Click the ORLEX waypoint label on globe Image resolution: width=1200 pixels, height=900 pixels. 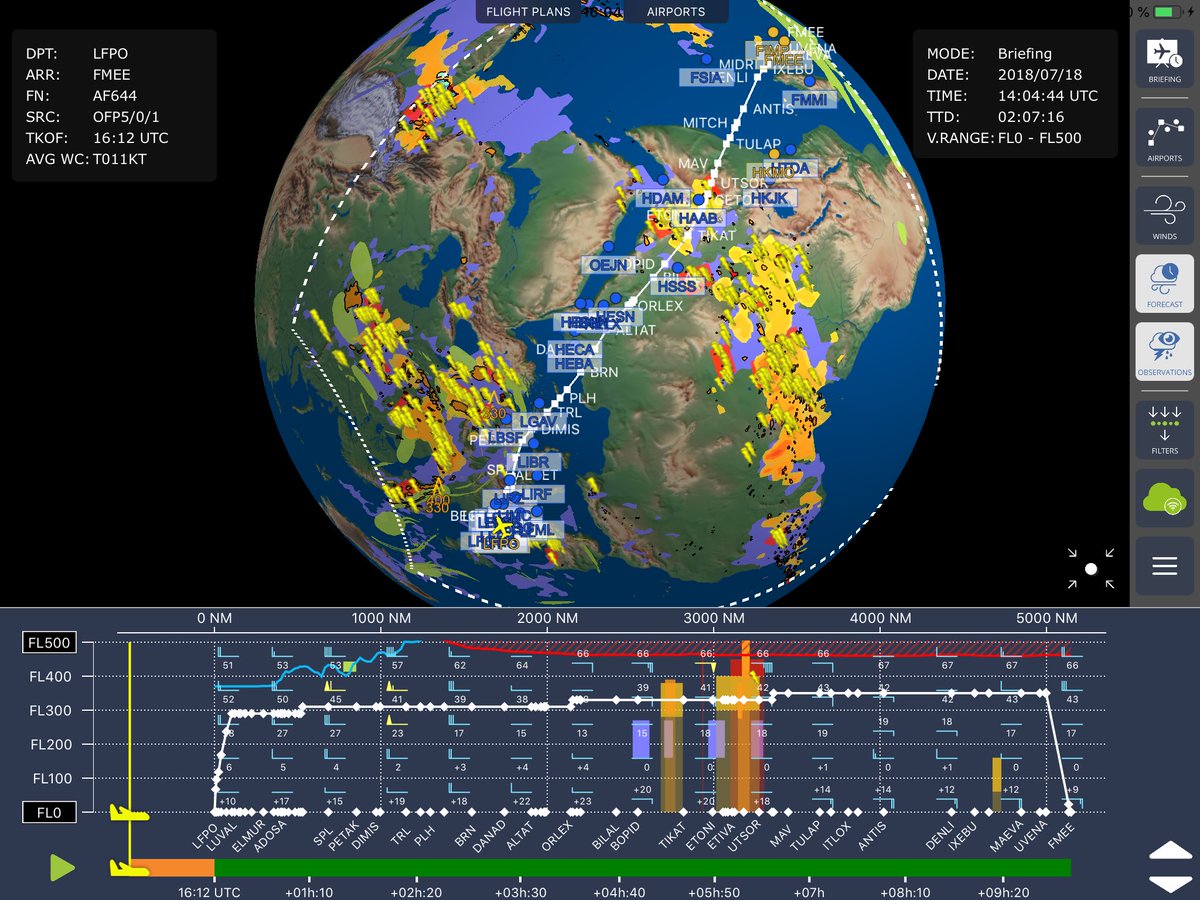pyautogui.click(x=659, y=305)
